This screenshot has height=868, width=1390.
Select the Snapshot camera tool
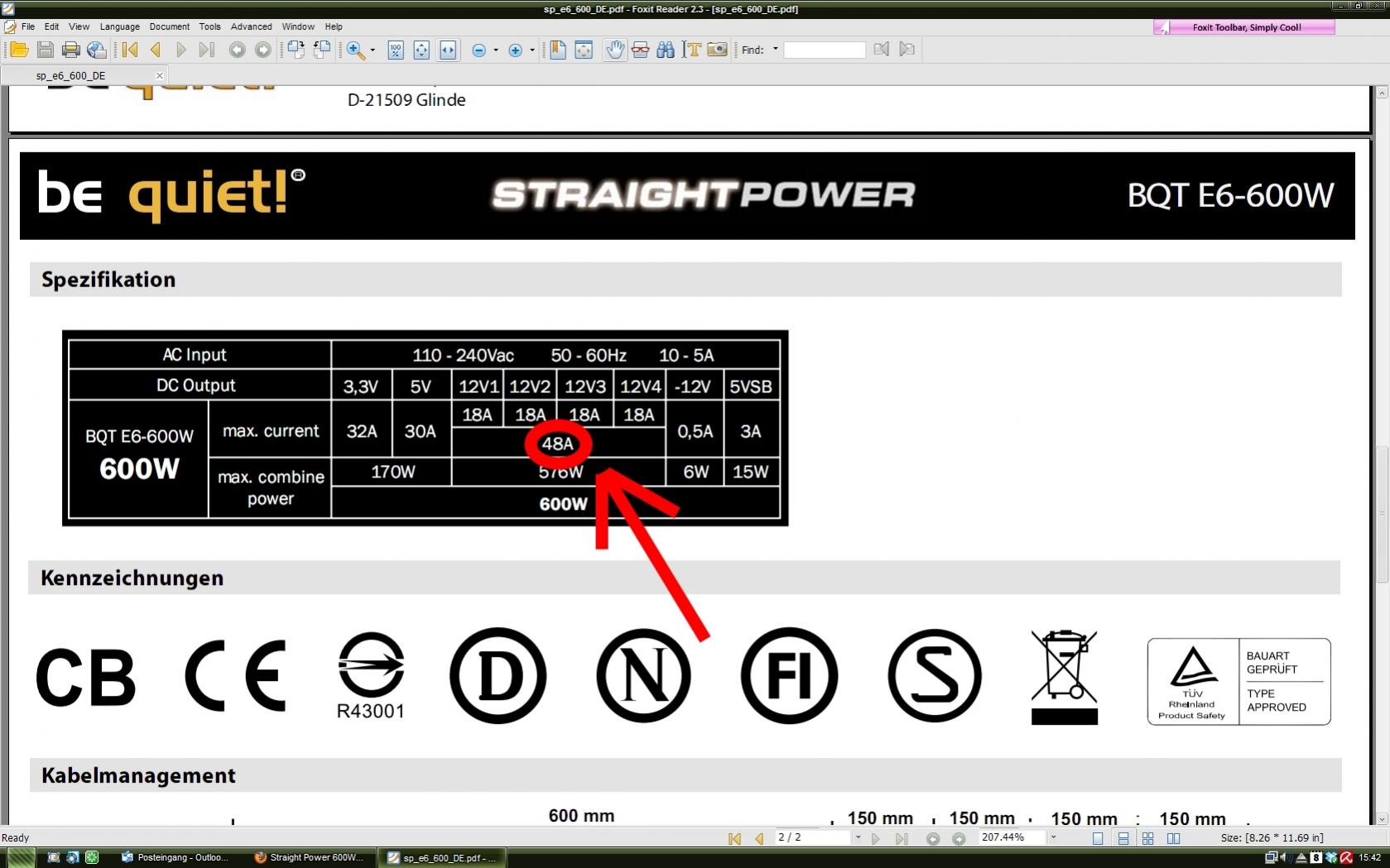tap(718, 50)
